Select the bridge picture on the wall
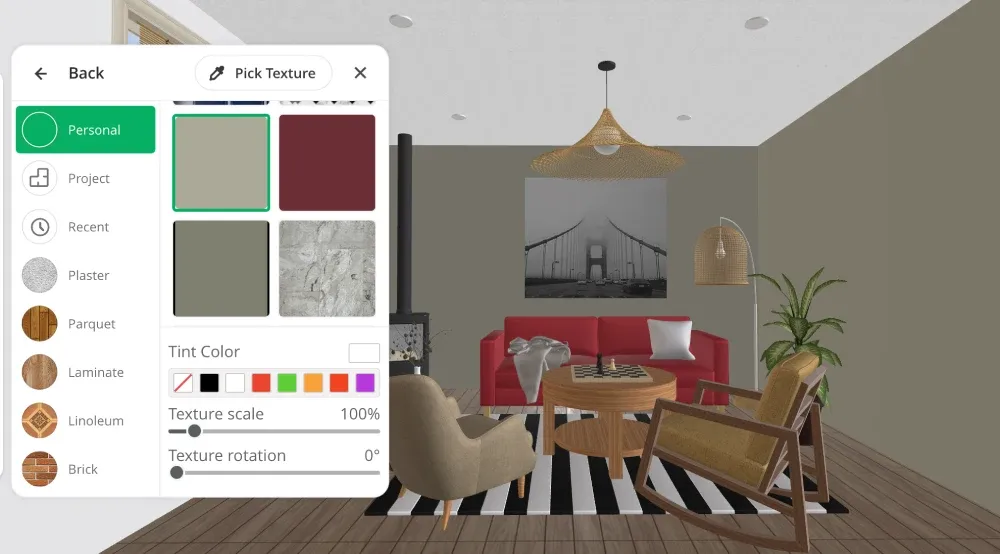 tap(596, 238)
